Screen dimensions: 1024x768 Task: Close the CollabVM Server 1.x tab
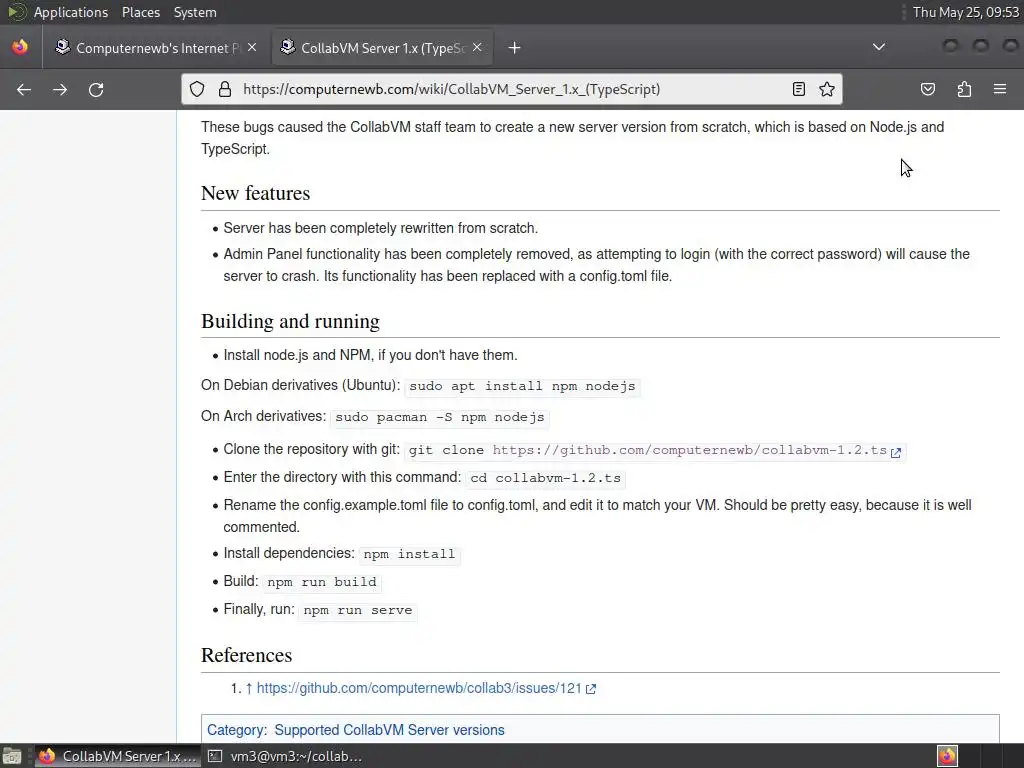[477, 47]
